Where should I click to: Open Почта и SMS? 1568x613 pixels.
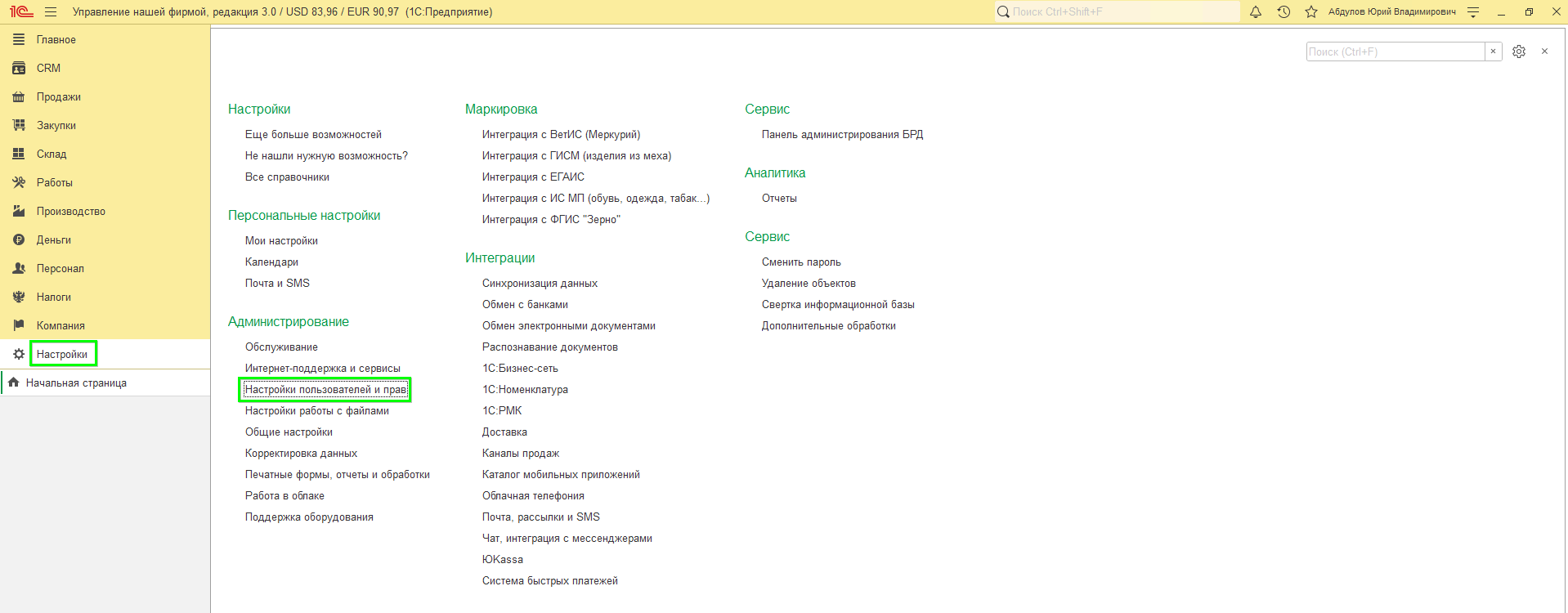277,283
